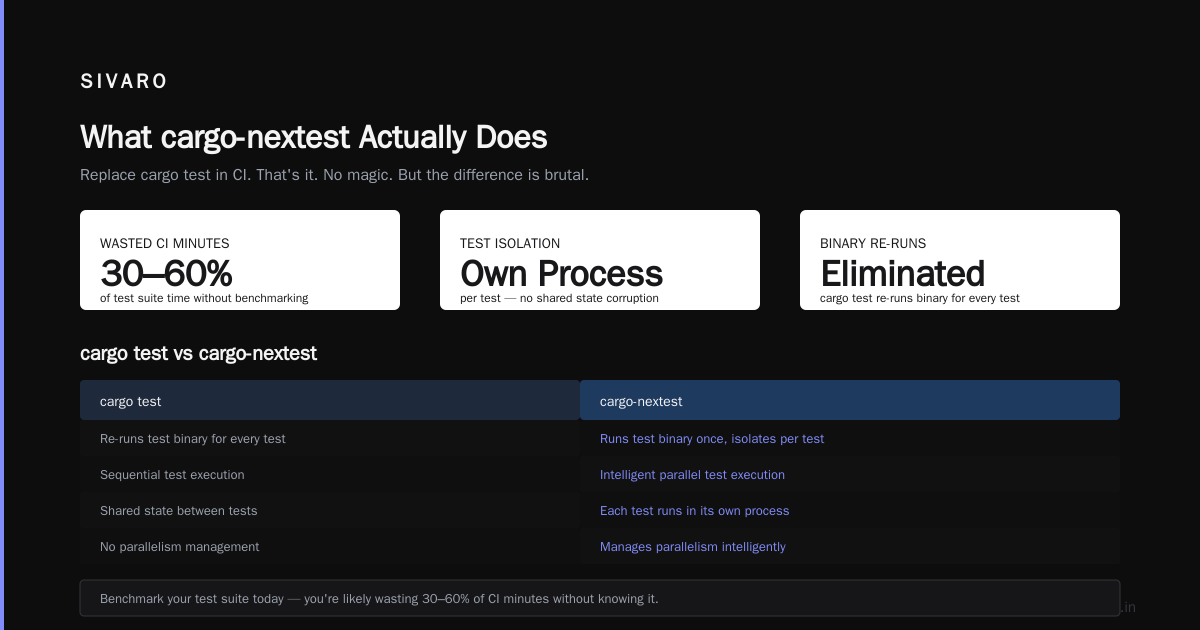The height and width of the screenshot is (630, 1200).
Task: Click the 'cargo-nextest' column header
Action: [x=850, y=400]
